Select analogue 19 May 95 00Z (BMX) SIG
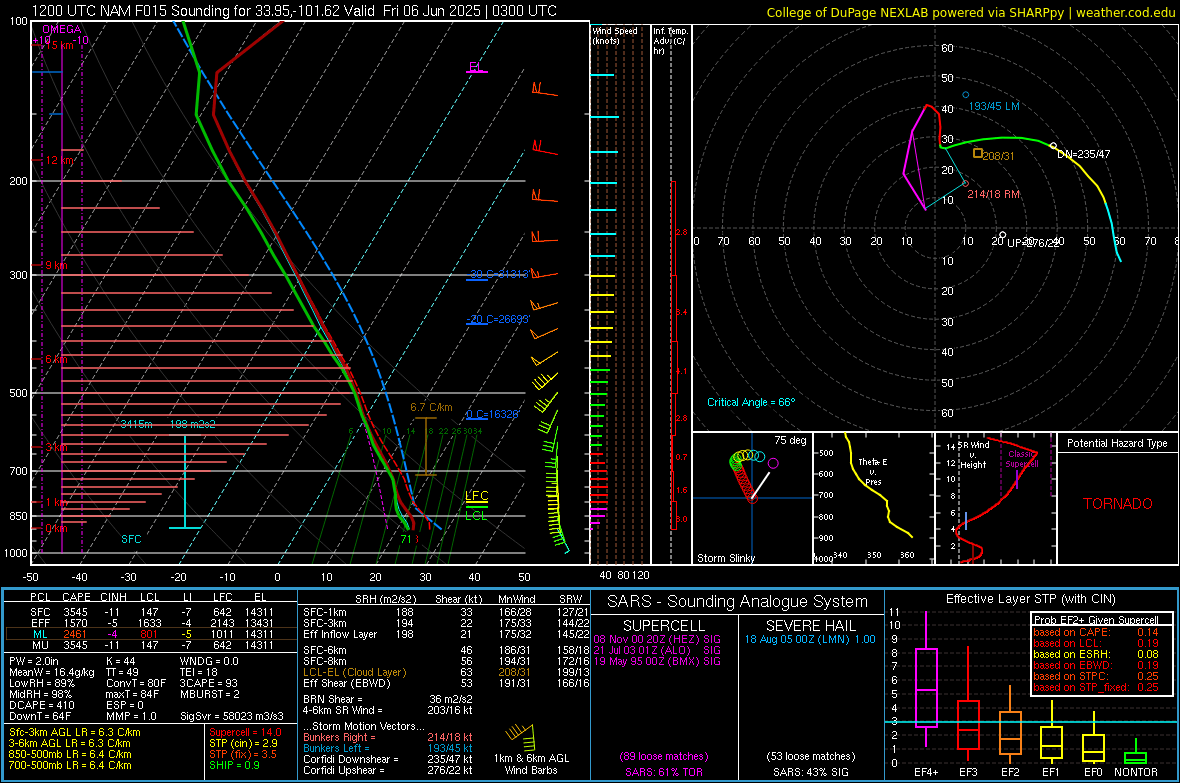The width and height of the screenshot is (1180, 783). pyautogui.click(x=657, y=661)
